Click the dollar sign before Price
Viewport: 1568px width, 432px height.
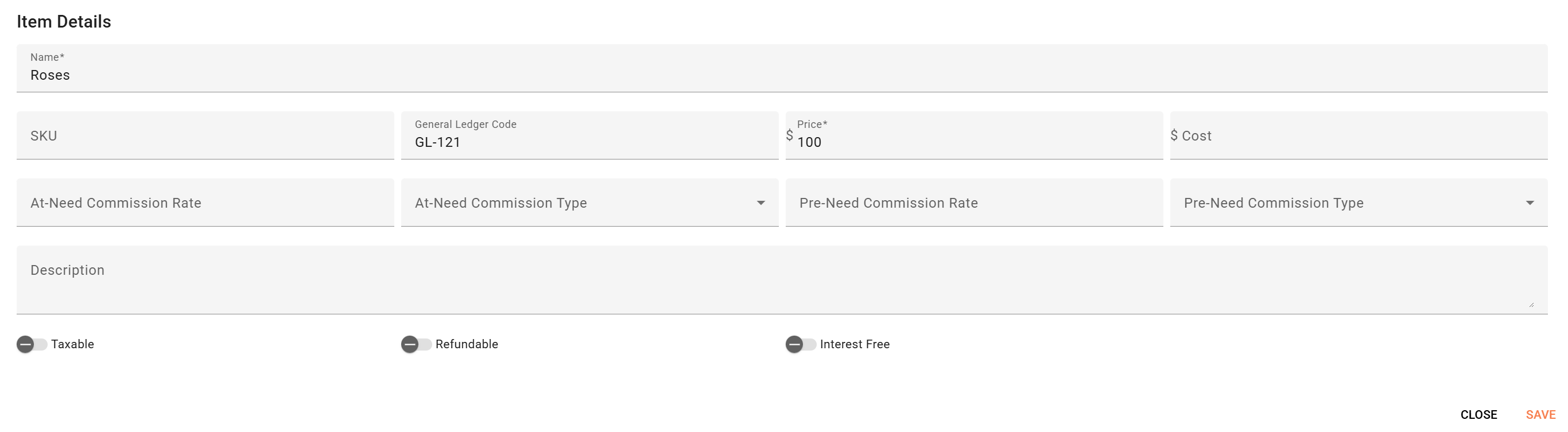(x=790, y=135)
